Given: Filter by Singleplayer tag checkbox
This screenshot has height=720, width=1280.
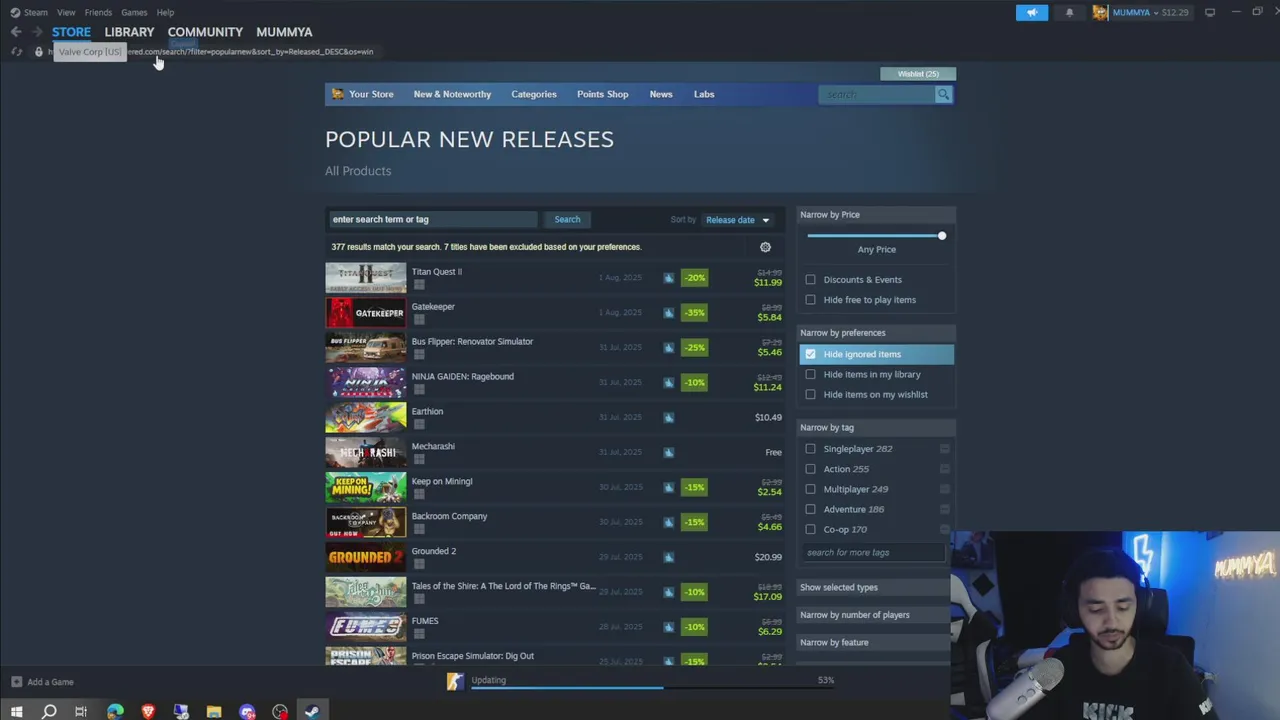Looking at the screenshot, I should 810,449.
